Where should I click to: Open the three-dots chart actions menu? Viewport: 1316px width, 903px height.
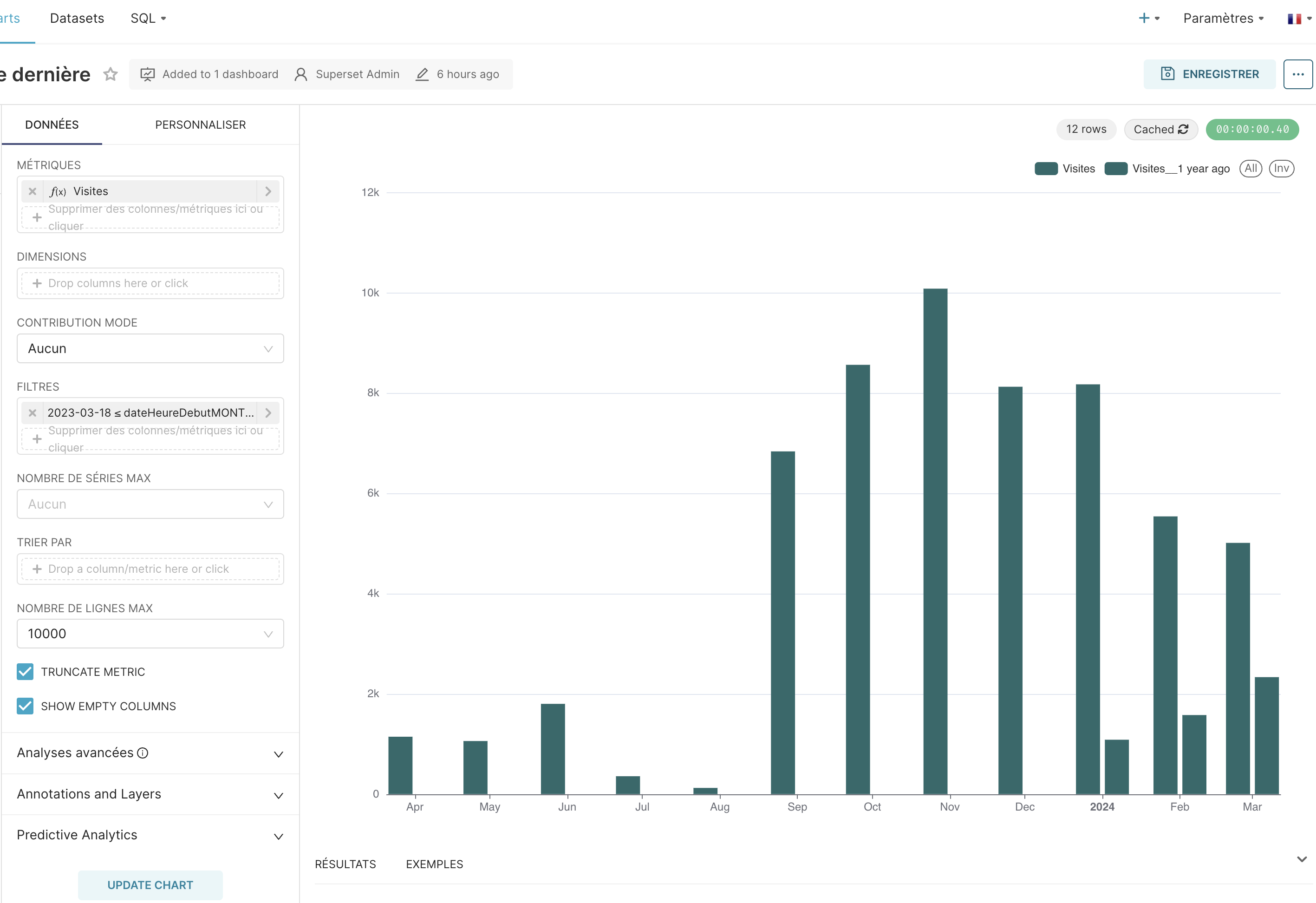point(1298,74)
